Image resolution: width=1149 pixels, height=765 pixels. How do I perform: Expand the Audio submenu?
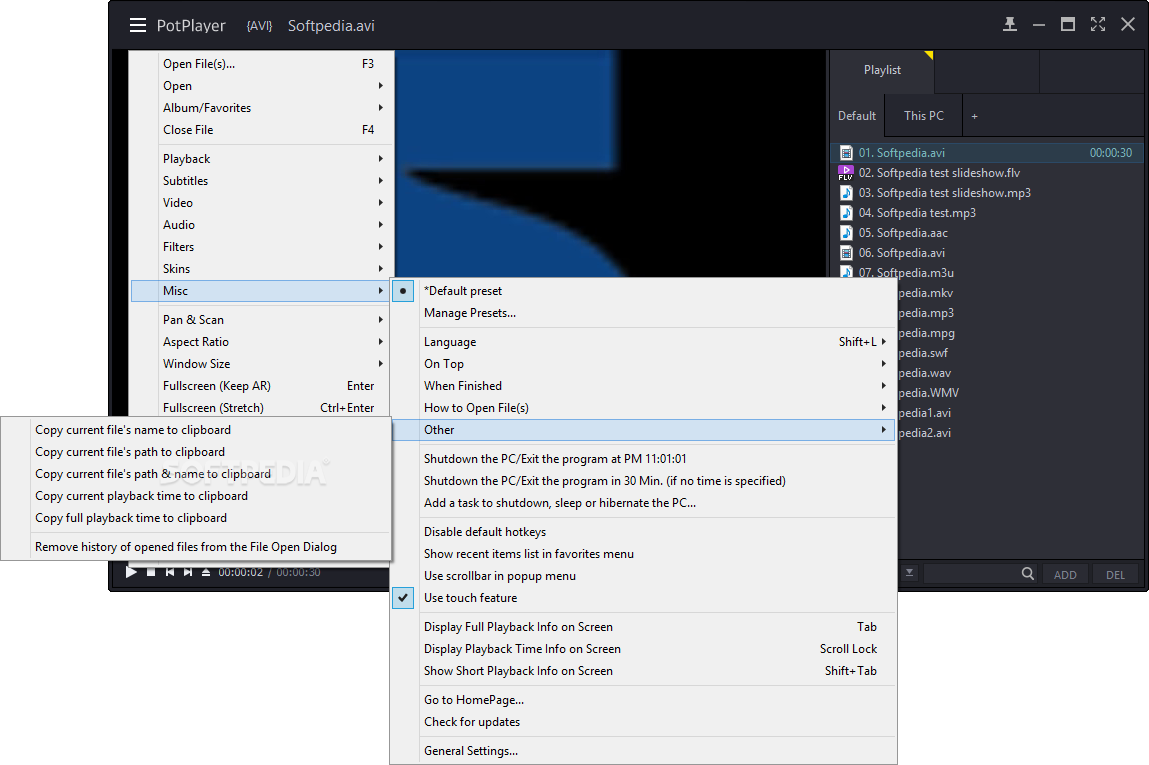[259, 225]
